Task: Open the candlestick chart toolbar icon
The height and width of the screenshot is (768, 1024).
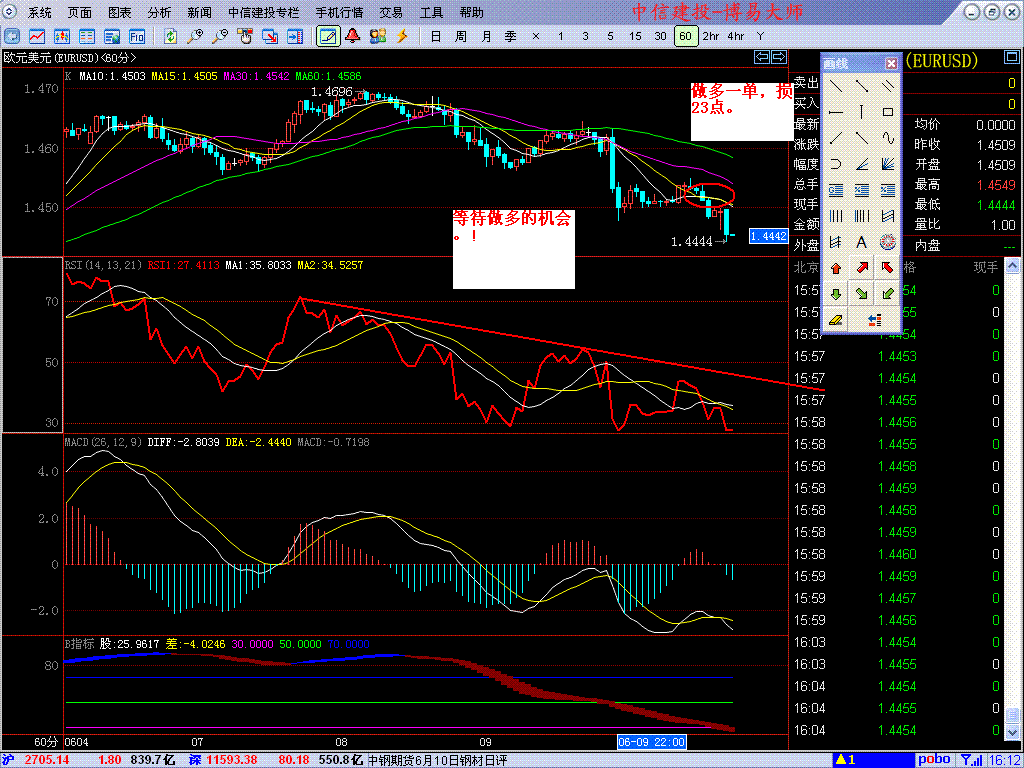Action: (x=62, y=36)
